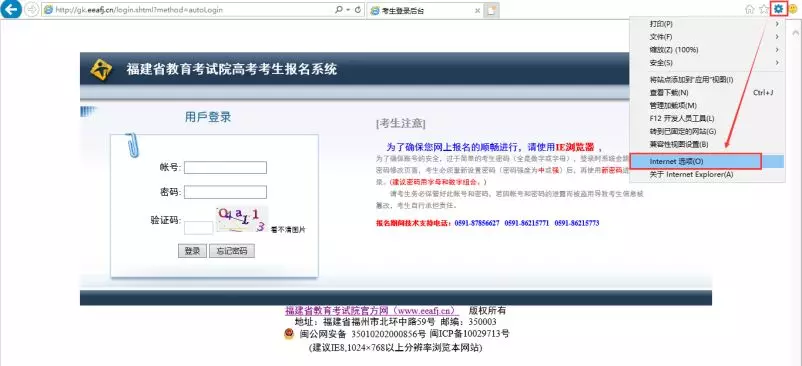Click the site icon in the address bar
The width and height of the screenshot is (802, 366).
coord(49,10)
